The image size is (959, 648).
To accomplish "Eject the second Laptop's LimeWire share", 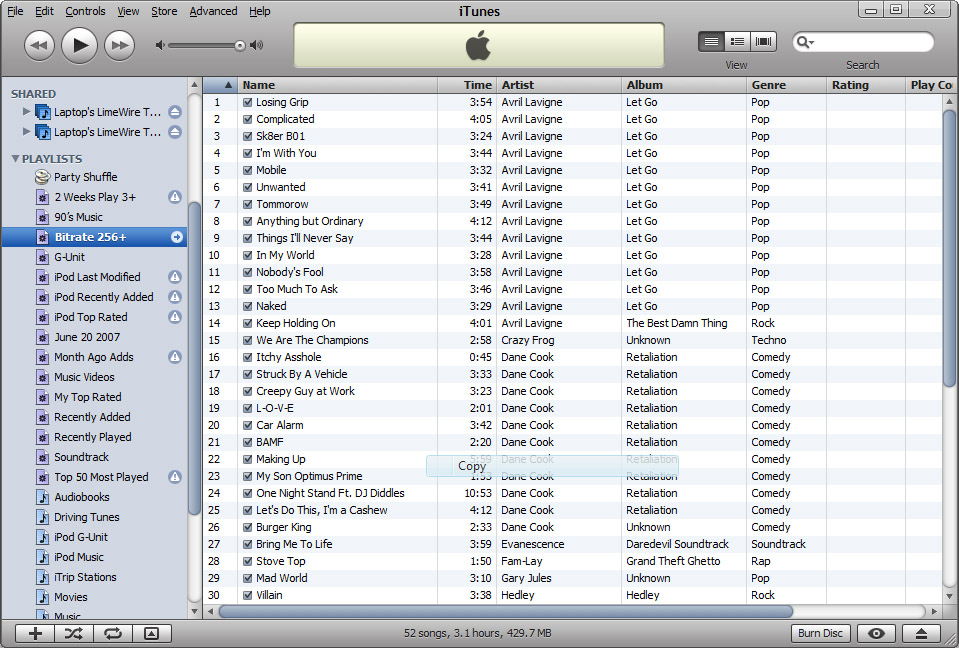I will click(175, 131).
